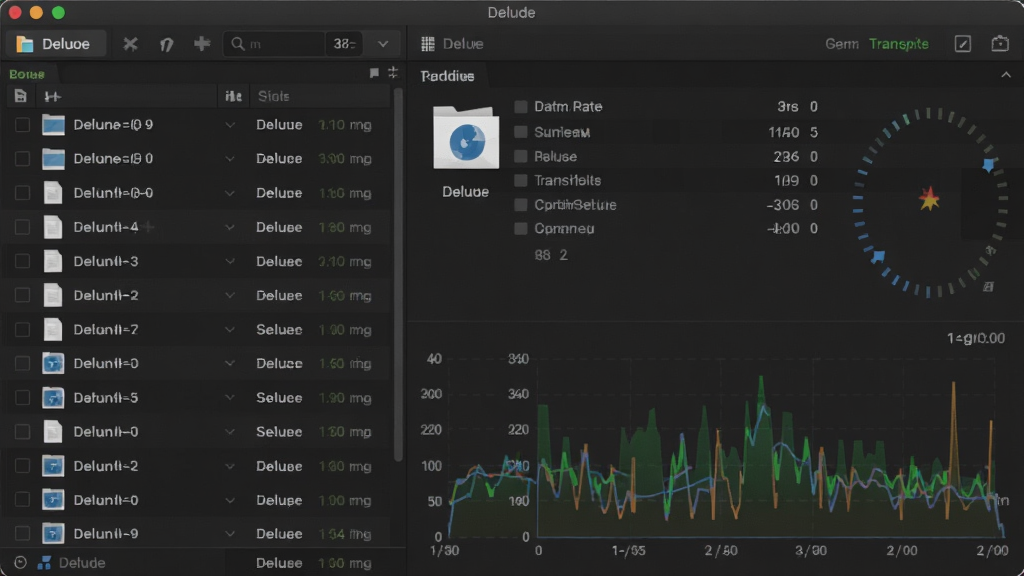
Task: Click the clock icon in bottom status bar
Action: (x=20, y=562)
